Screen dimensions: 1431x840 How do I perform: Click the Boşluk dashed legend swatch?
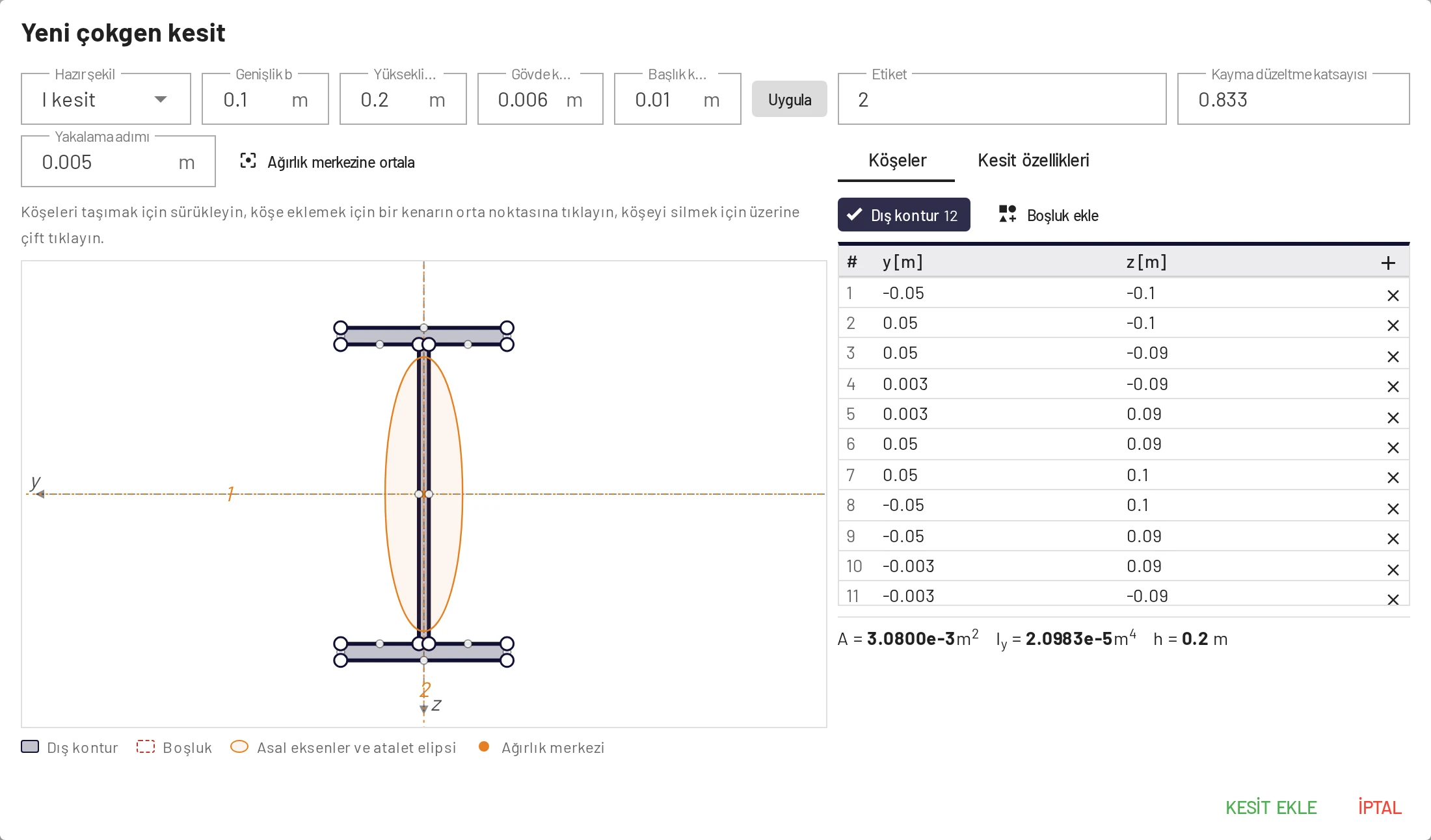[146, 746]
